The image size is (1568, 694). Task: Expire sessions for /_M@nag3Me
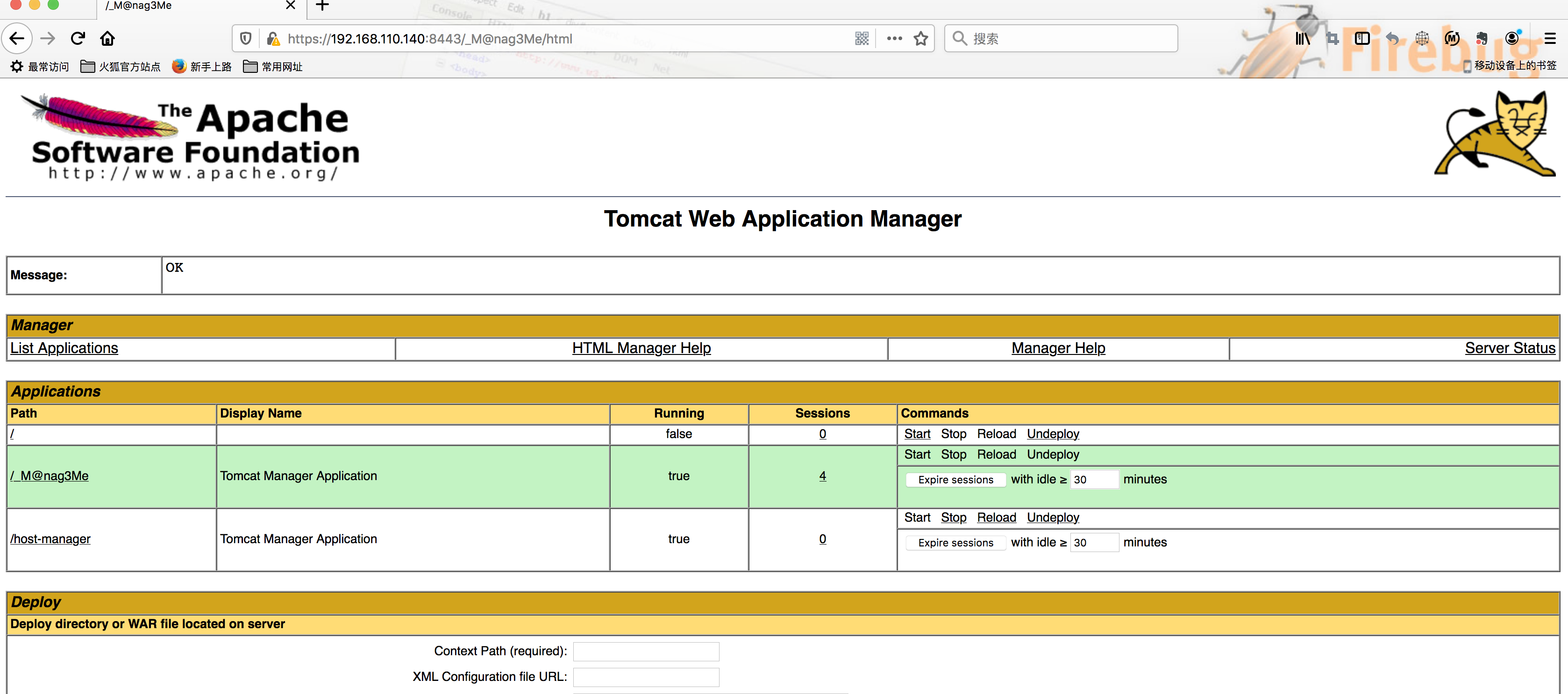(955, 480)
